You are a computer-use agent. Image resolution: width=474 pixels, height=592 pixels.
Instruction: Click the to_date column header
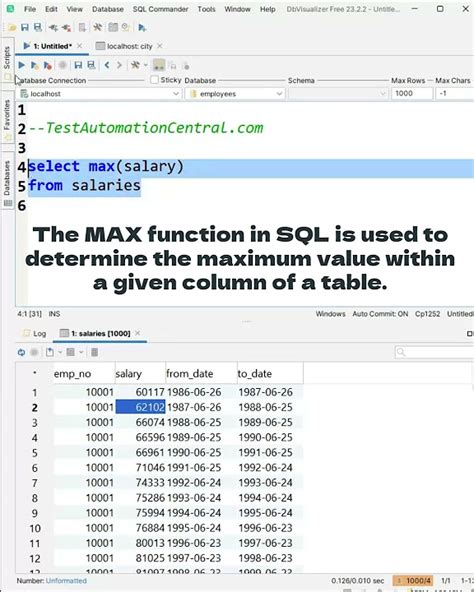[270, 373]
